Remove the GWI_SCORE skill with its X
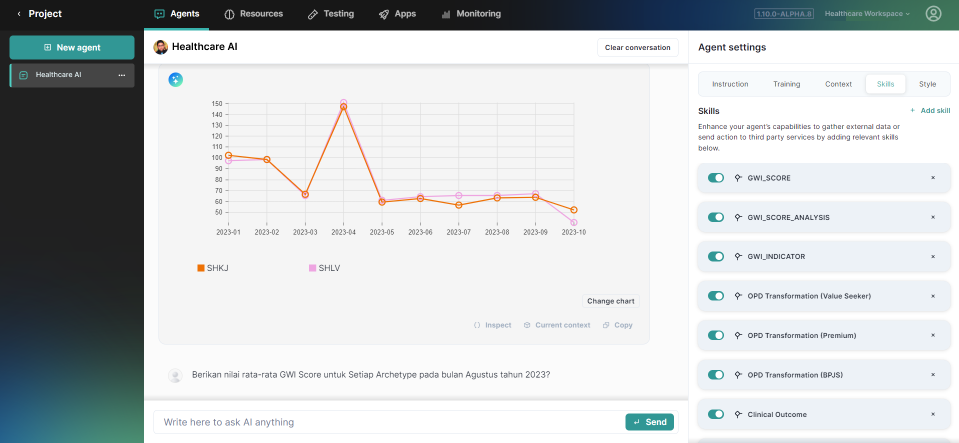 pos(932,178)
